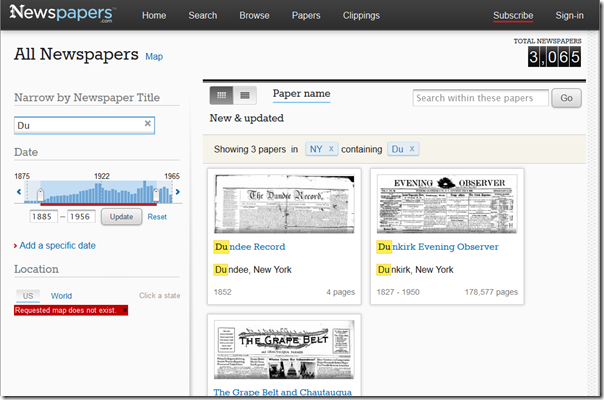Screen dimensions: 604x400
Task: Click the start year 1885 field
Action: click(x=44, y=217)
